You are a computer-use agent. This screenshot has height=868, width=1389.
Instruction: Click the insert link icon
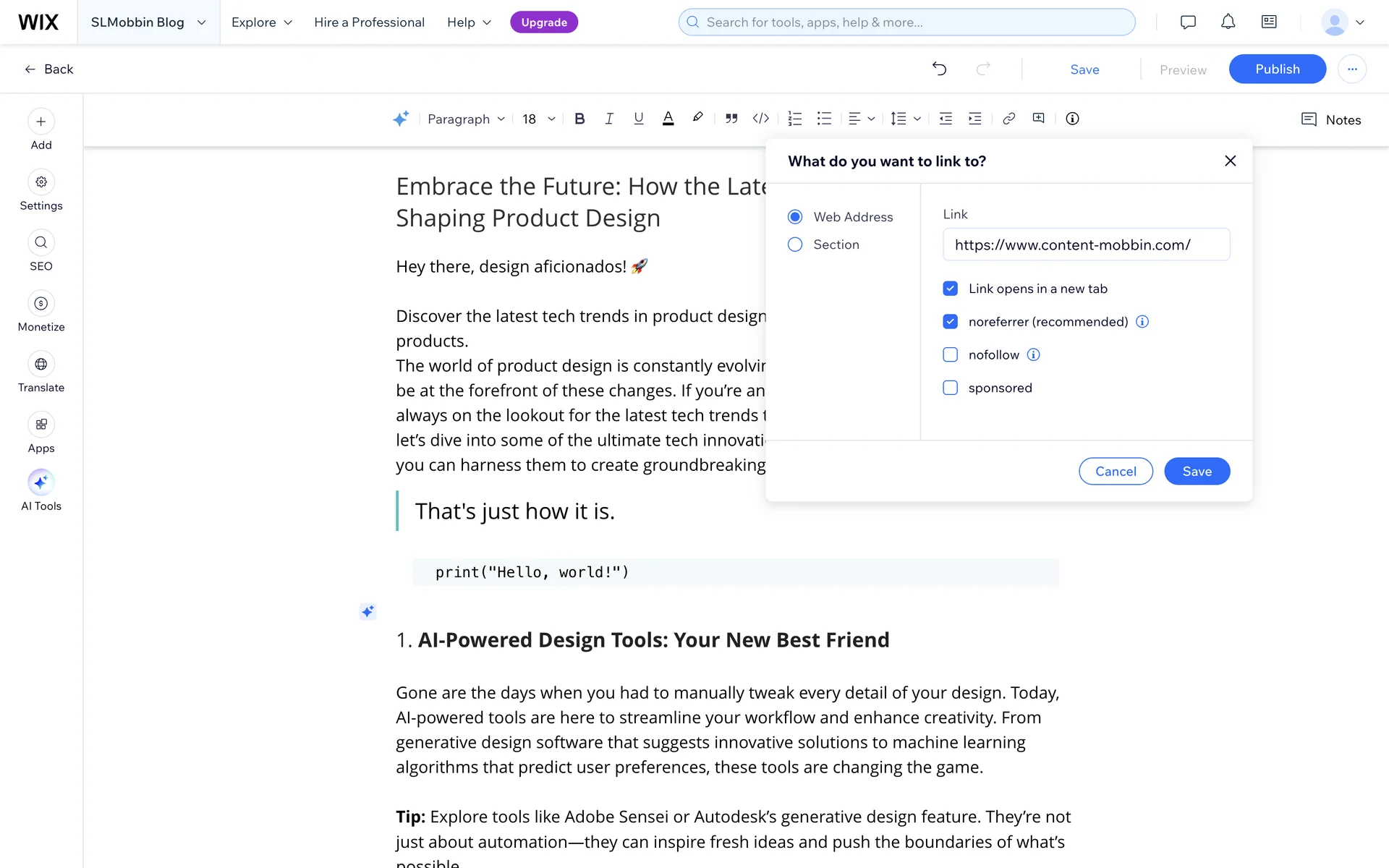click(1008, 119)
